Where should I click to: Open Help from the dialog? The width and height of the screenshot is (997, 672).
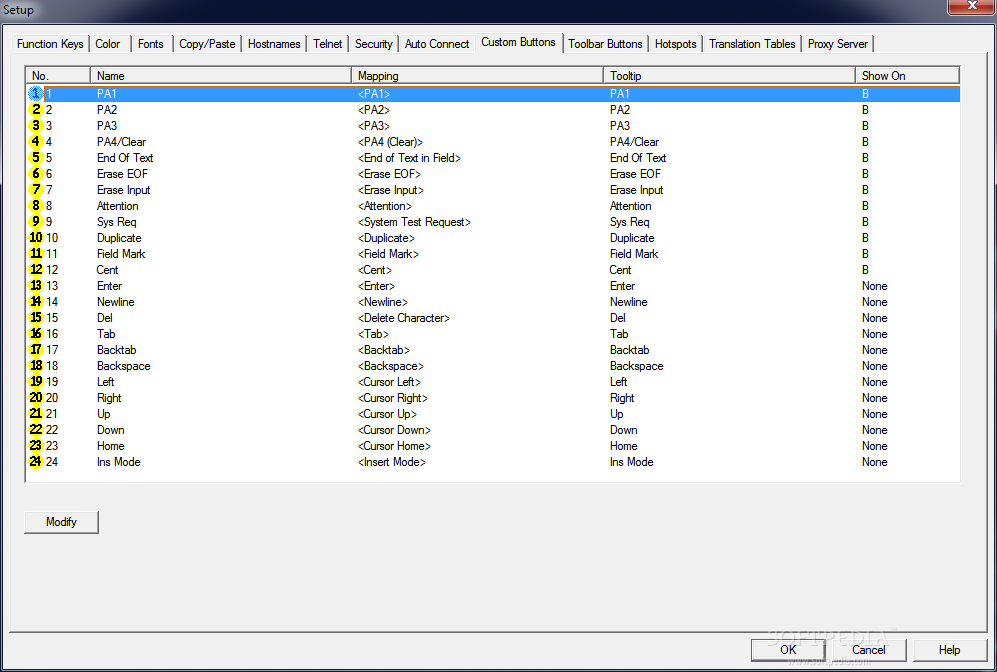point(949,650)
